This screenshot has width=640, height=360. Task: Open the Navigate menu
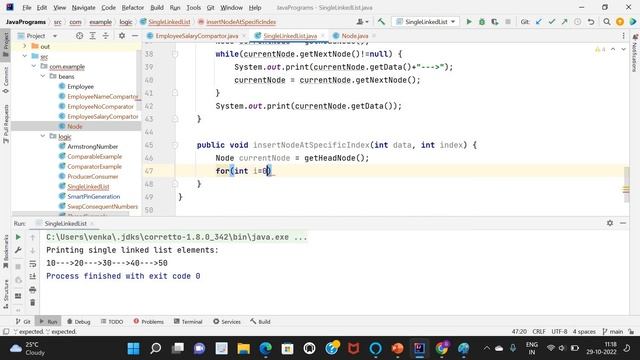[x=83, y=7]
